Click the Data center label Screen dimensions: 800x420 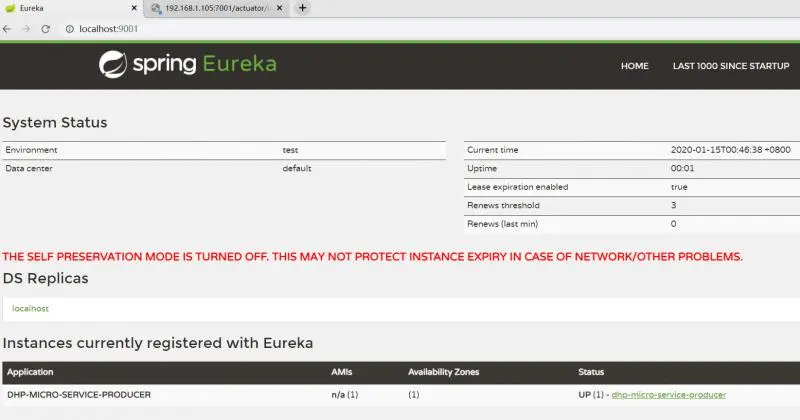tap(29, 168)
